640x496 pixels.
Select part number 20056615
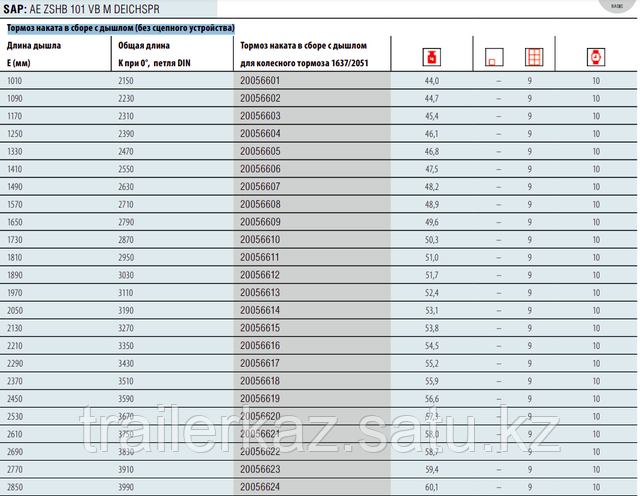260,328
